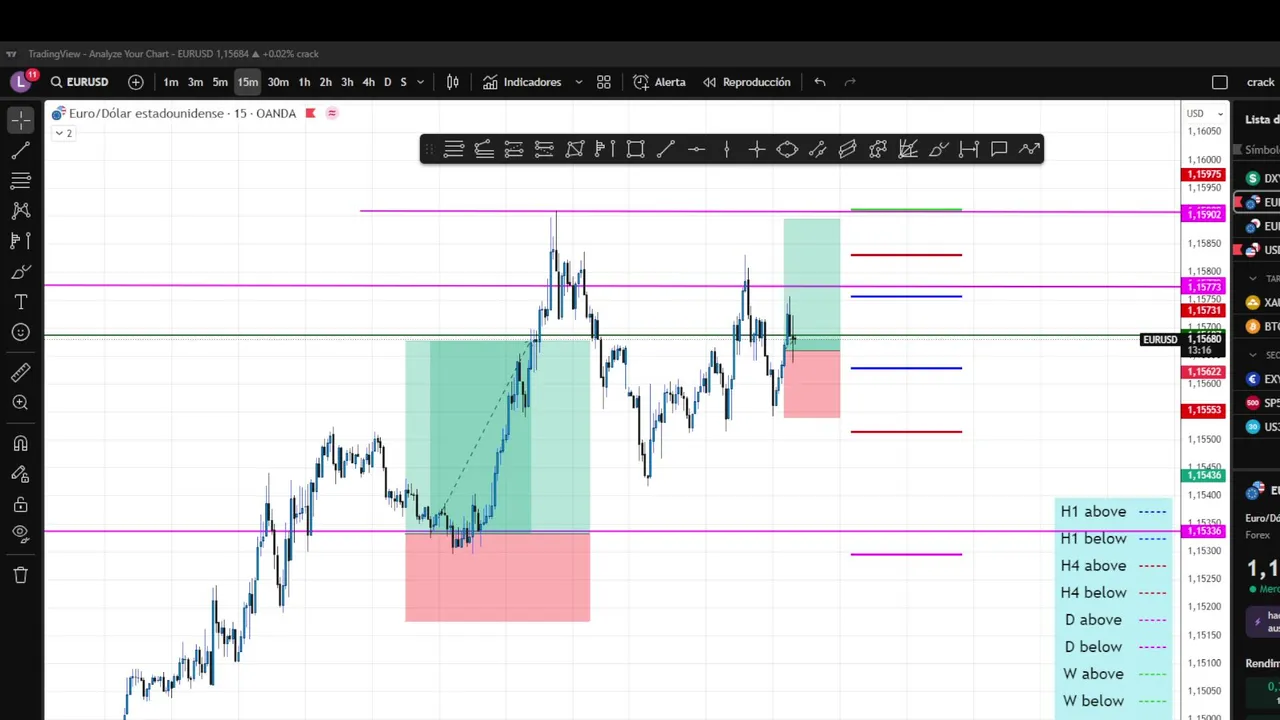Open the emoji and icons tool
The height and width of the screenshot is (720, 1280).
click(21, 332)
